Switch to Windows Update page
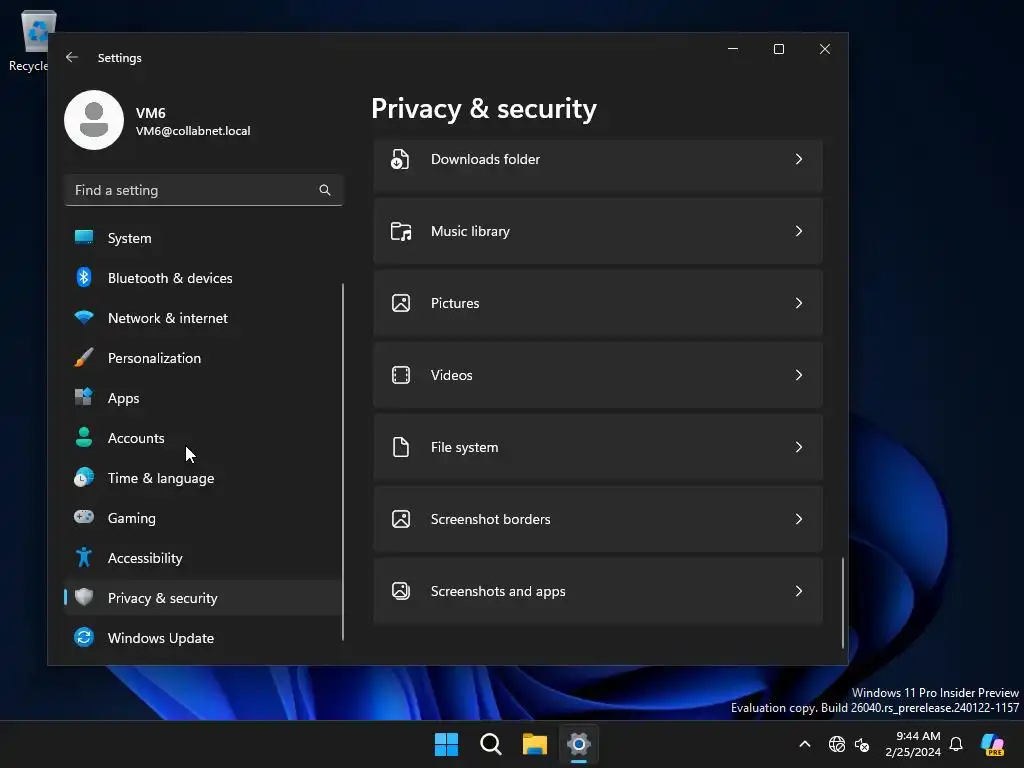This screenshot has height=768, width=1024. tap(202, 637)
